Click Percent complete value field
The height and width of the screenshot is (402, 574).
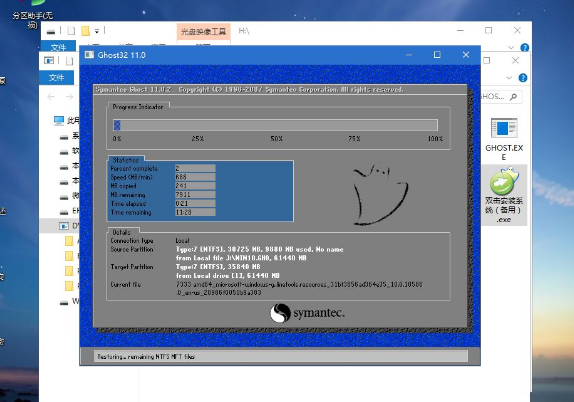tap(195, 168)
